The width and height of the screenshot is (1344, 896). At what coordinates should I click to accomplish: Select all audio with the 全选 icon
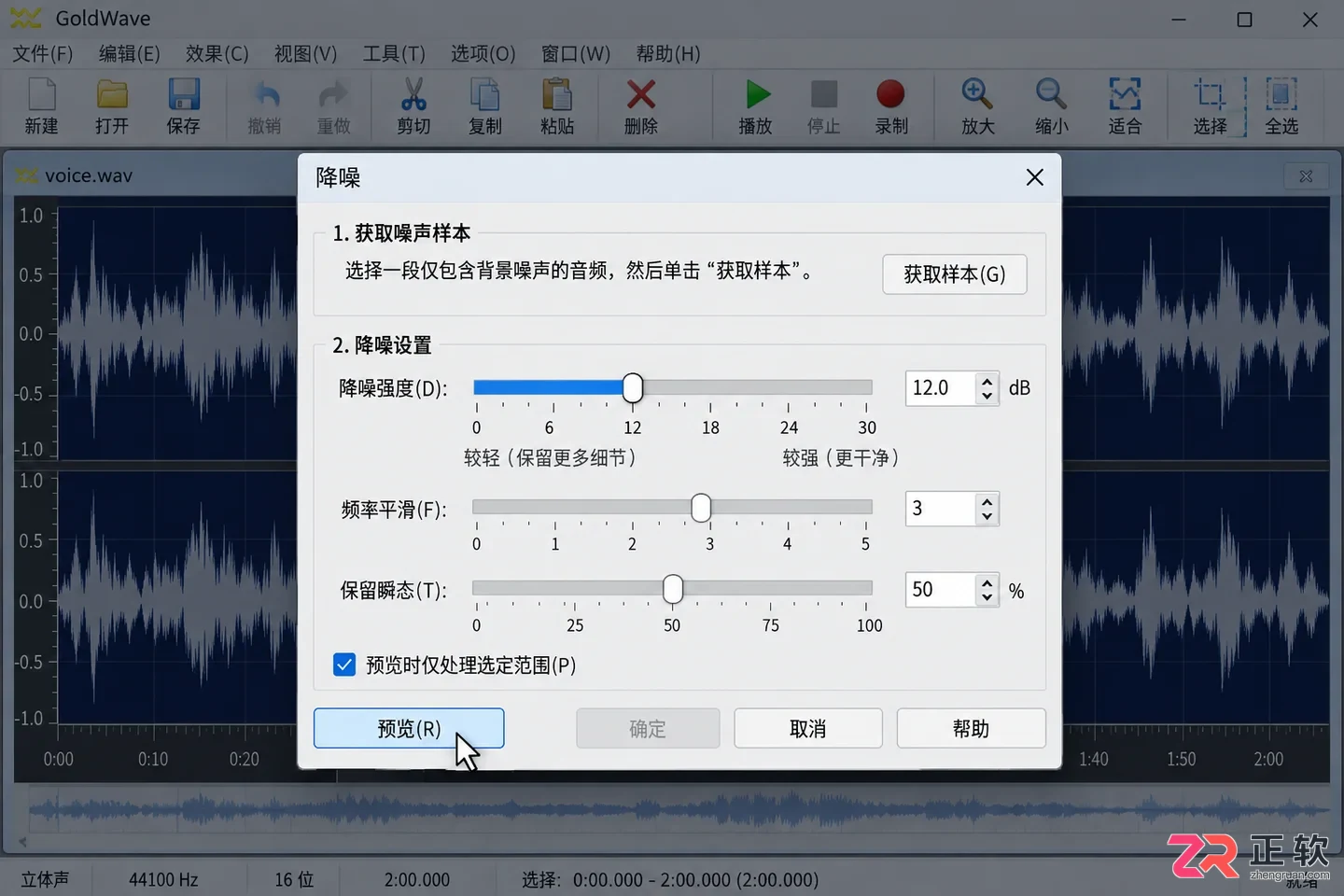pos(1281,94)
